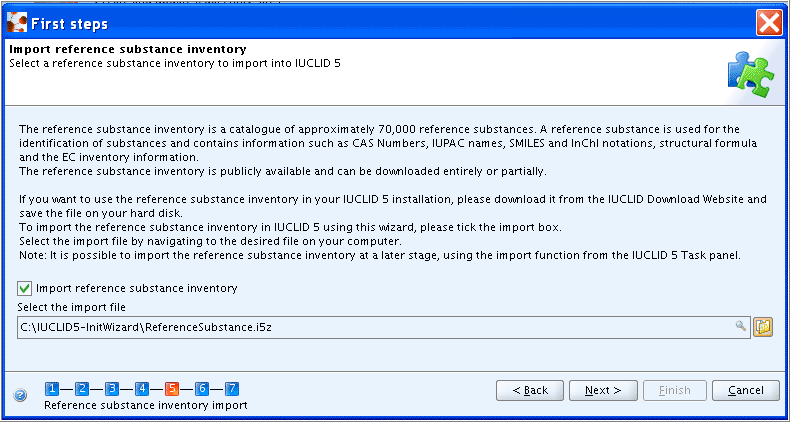Click the IUCLID logo in title bar

tap(17, 23)
